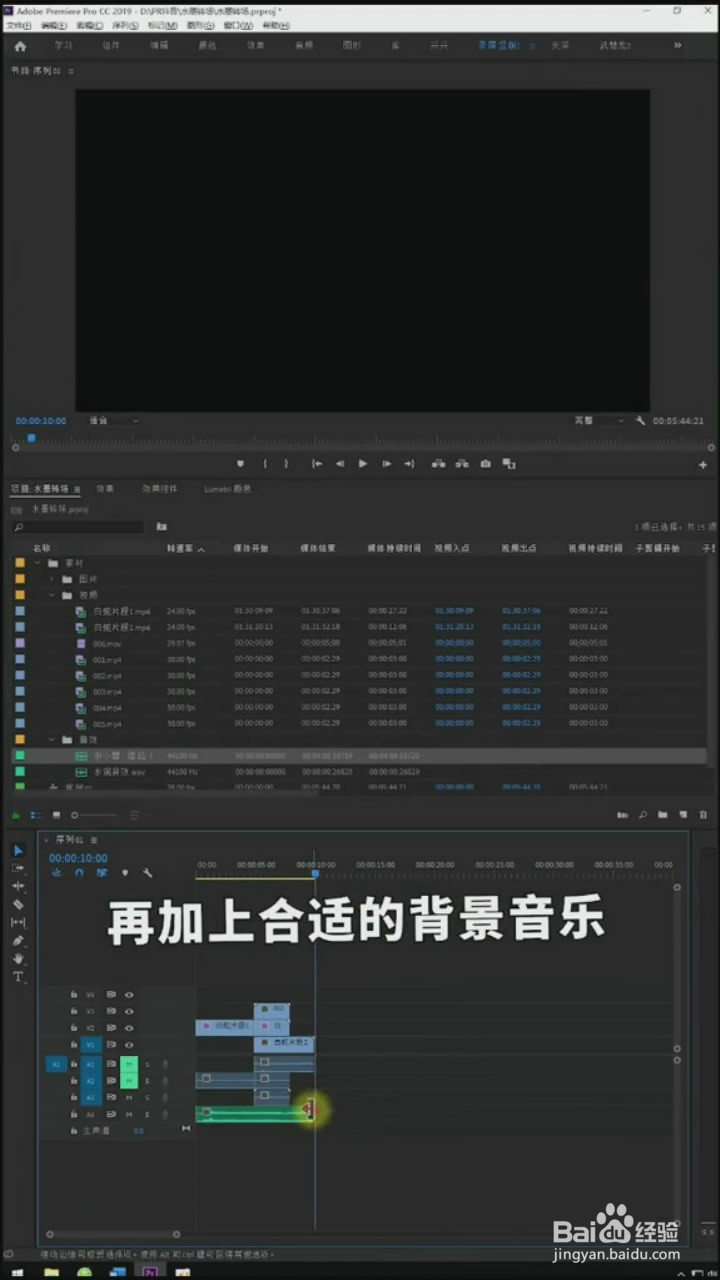Click the Home icon in workspace bar
Viewport: 720px width, 1280px height.
[20, 46]
